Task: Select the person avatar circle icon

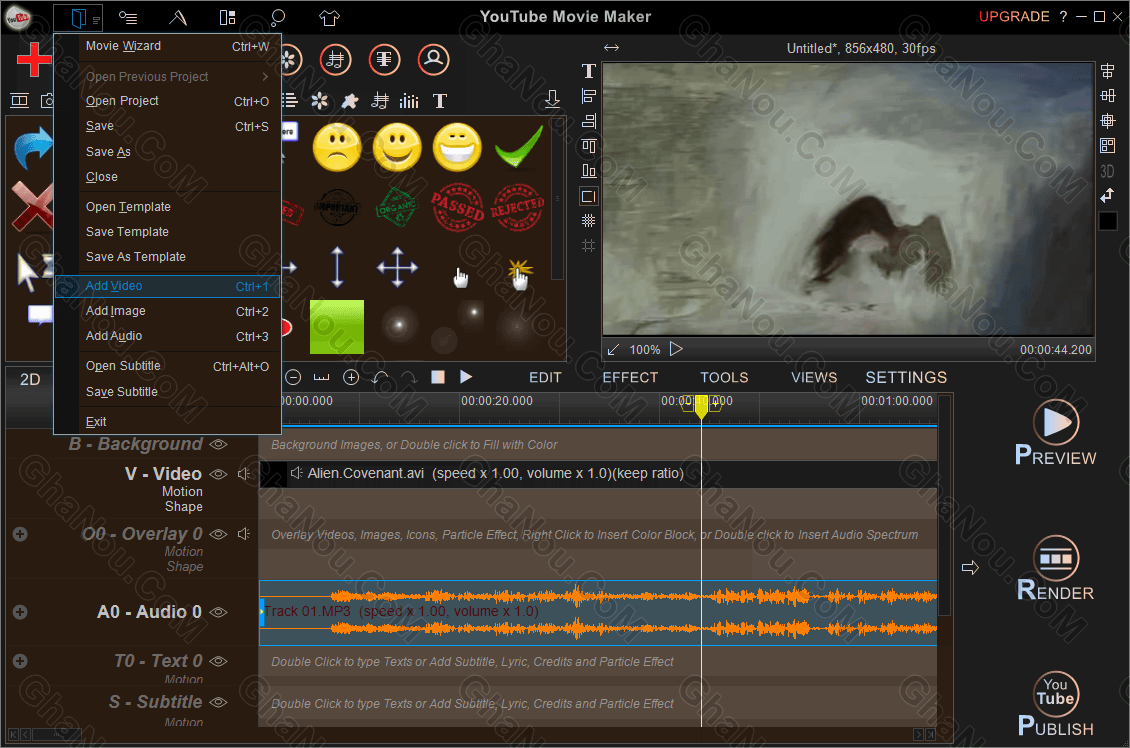Action: [x=433, y=59]
